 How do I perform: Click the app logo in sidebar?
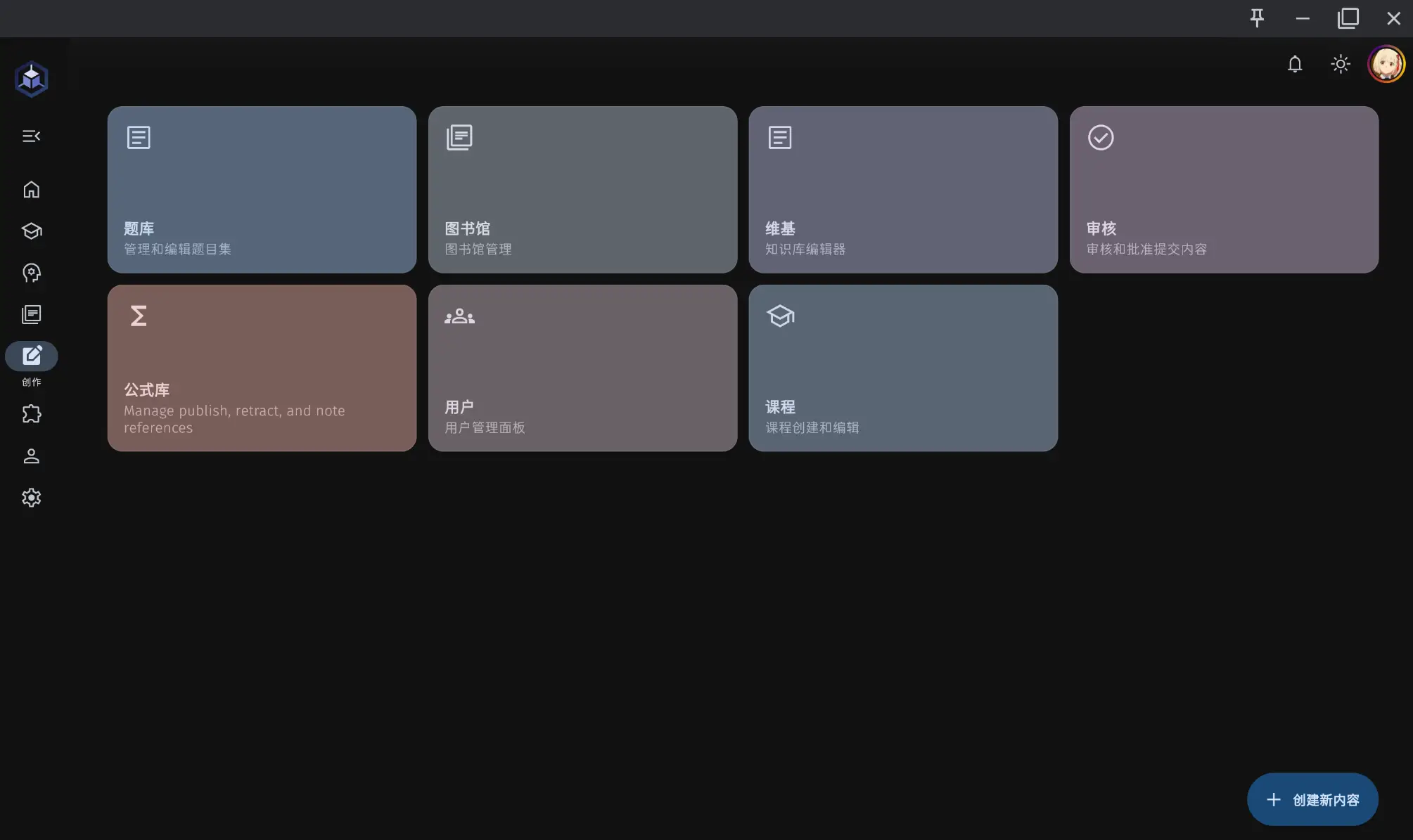(32, 79)
